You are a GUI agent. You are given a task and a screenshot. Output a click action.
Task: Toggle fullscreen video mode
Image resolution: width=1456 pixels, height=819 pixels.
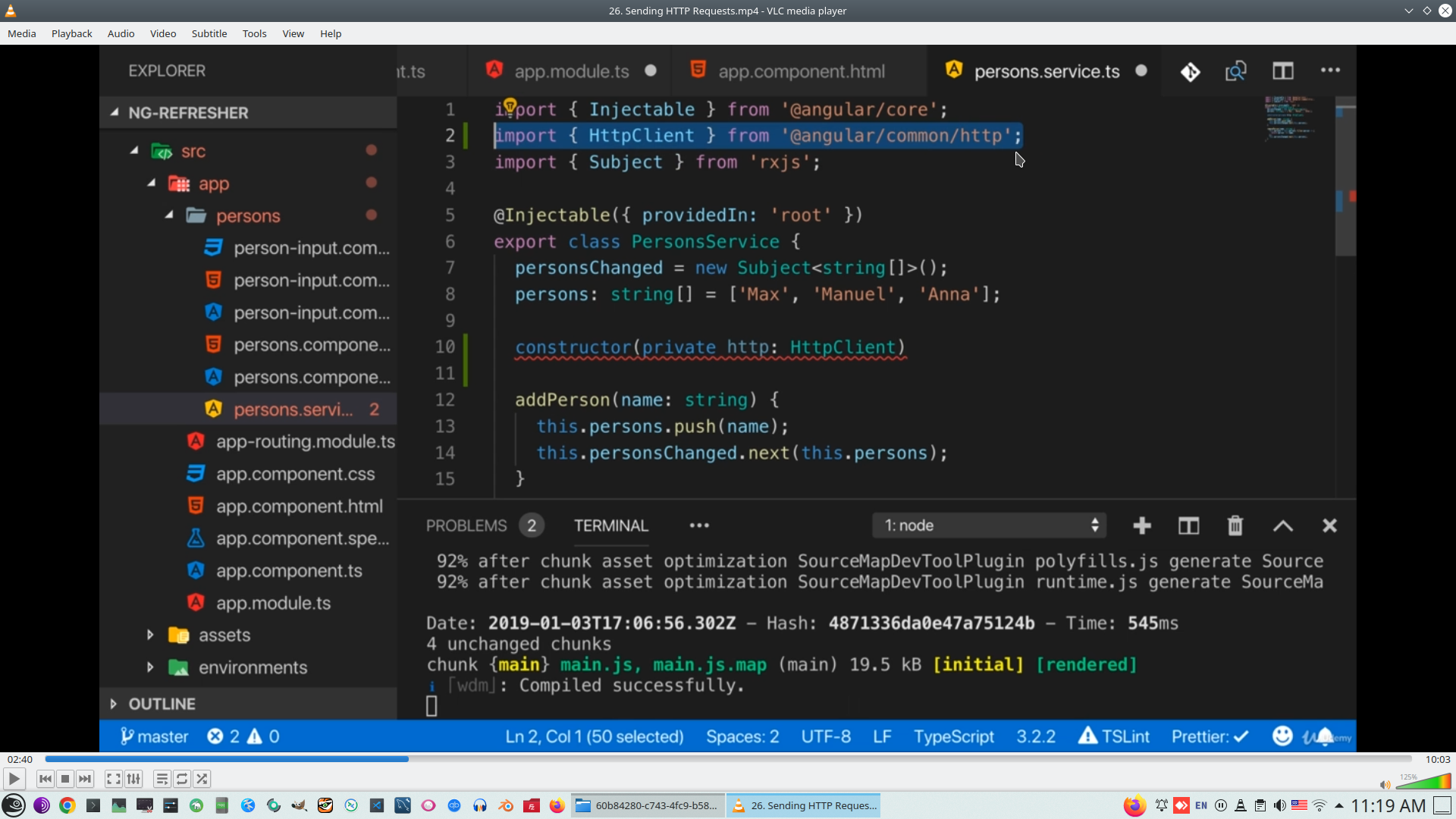click(113, 779)
